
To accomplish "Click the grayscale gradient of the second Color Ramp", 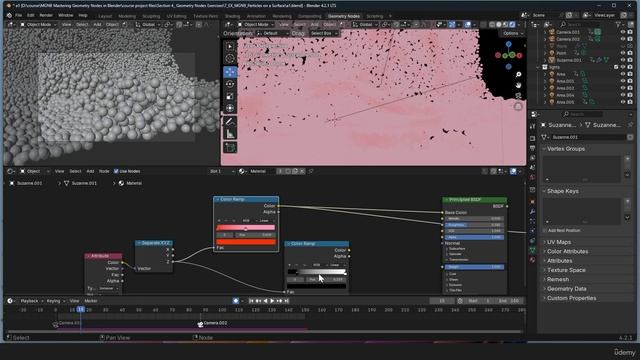I will [x=317, y=272].
